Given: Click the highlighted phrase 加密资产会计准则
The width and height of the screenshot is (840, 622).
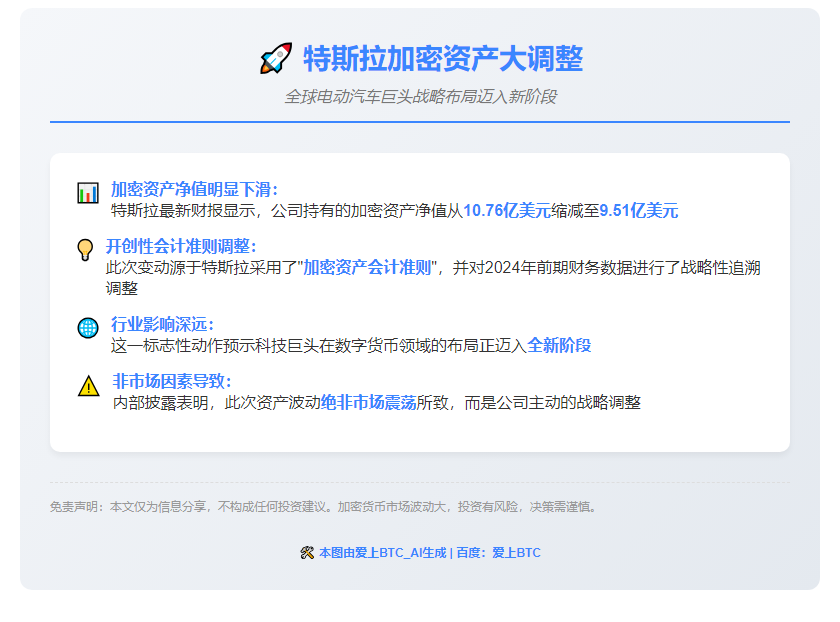Looking at the screenshot, I should pos(367,267).
